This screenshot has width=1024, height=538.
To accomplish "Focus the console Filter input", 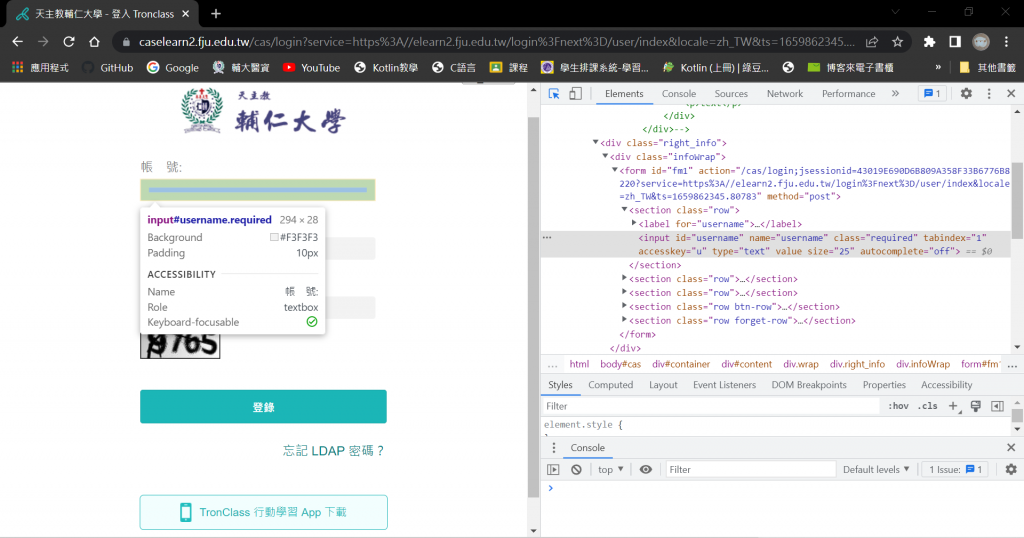I will click(750, 469).
